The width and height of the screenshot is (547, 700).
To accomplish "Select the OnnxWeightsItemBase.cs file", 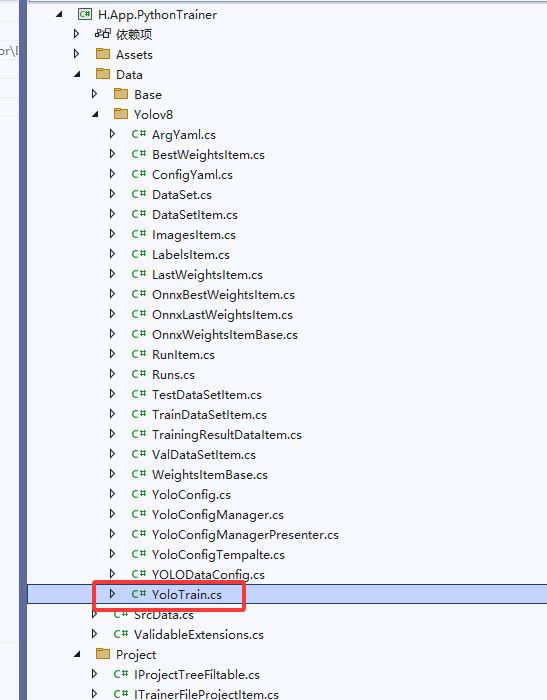I will 225,334.
